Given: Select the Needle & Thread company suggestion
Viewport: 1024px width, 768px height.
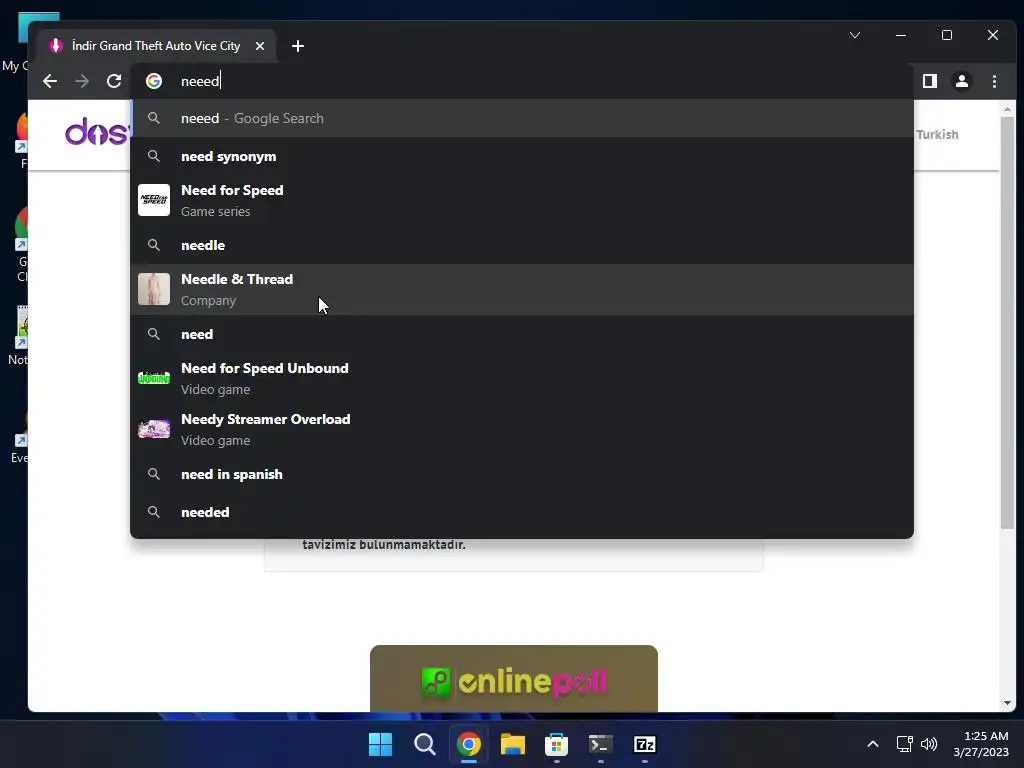Looking at the screenshot, I should tap(522, 289).
